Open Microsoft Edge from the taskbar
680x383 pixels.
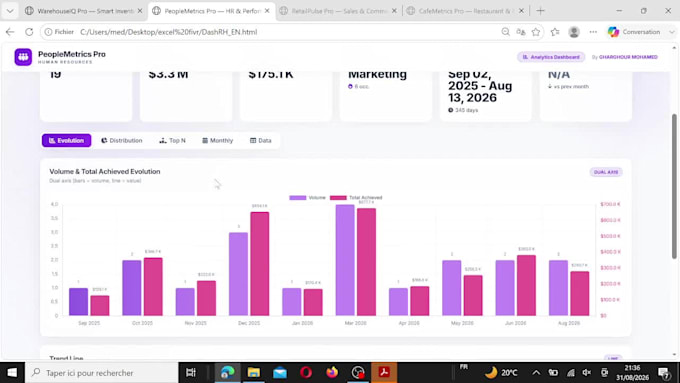[x=227, y=373]
